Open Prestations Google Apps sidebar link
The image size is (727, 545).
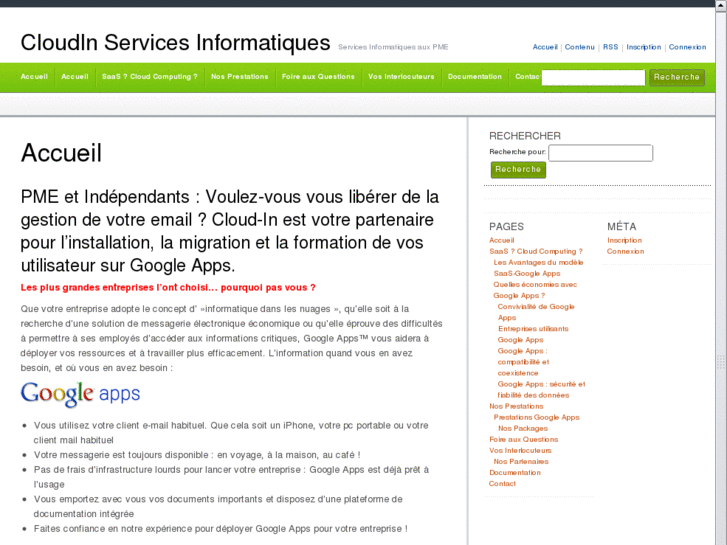tap(536, 417)
